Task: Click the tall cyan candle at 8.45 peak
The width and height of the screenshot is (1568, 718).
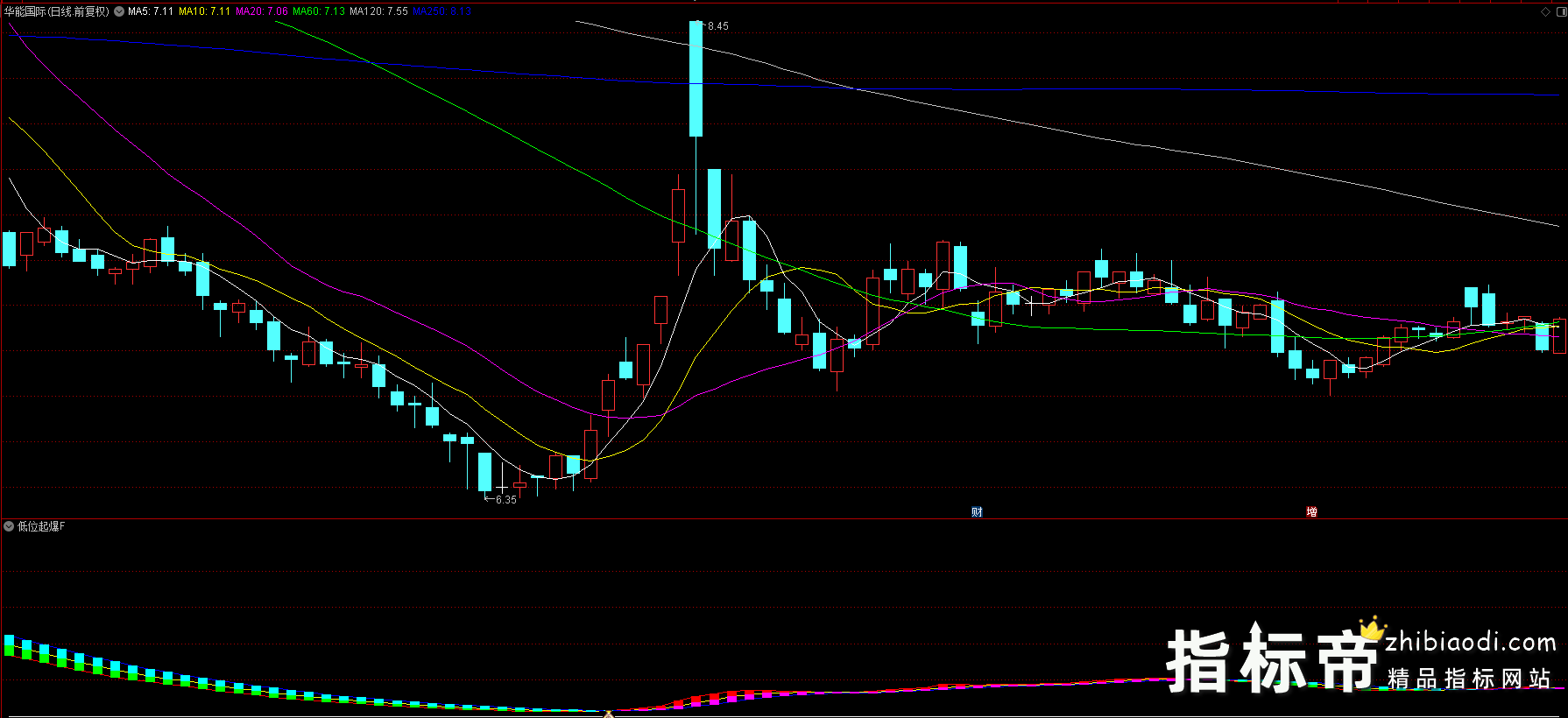Action: click(696, 79)
